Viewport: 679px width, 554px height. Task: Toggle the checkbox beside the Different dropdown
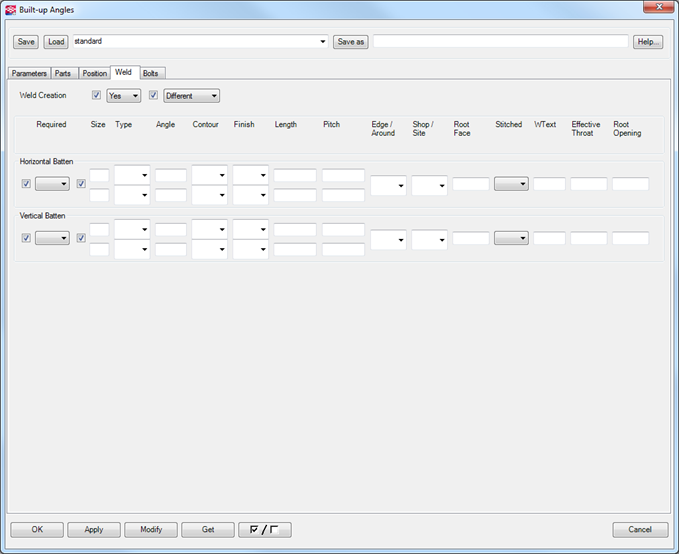pos(154,96)
